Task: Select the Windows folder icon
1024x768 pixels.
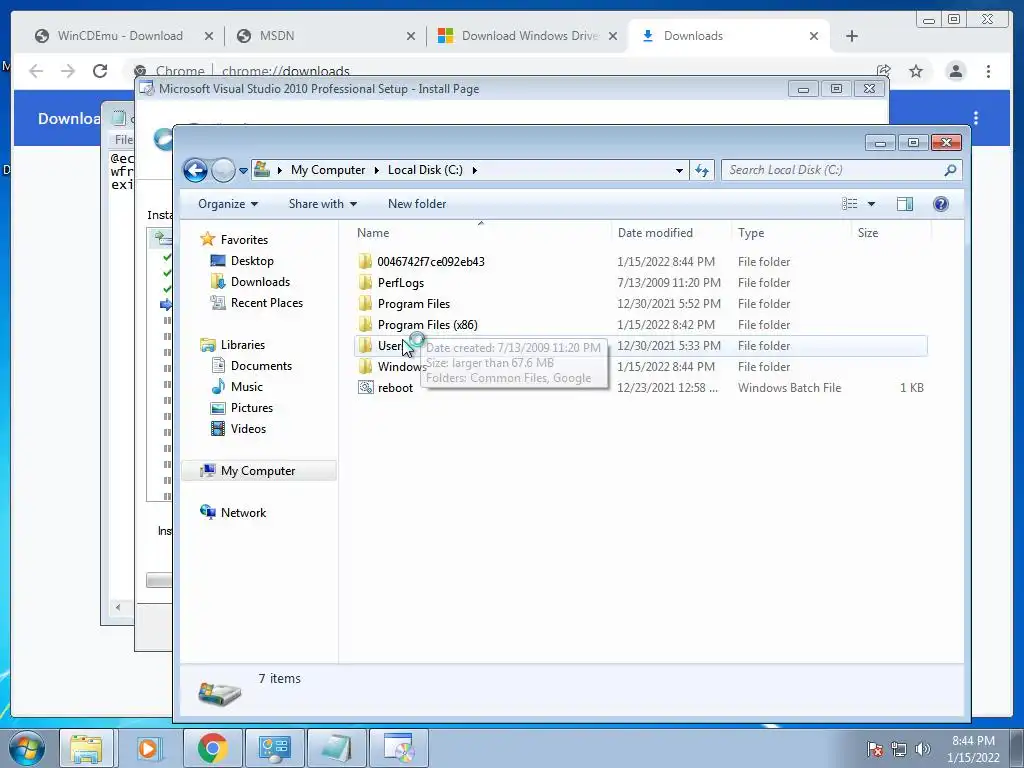Action: pos(365,366)
